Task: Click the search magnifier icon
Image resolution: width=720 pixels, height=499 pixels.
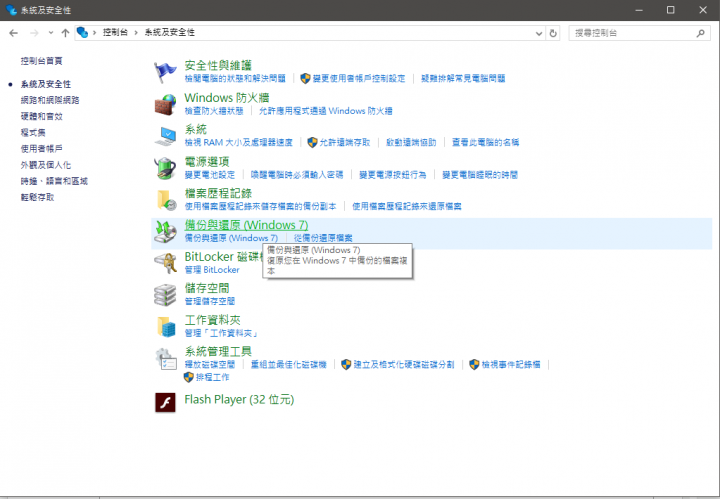Action: [x=700, y=33]
